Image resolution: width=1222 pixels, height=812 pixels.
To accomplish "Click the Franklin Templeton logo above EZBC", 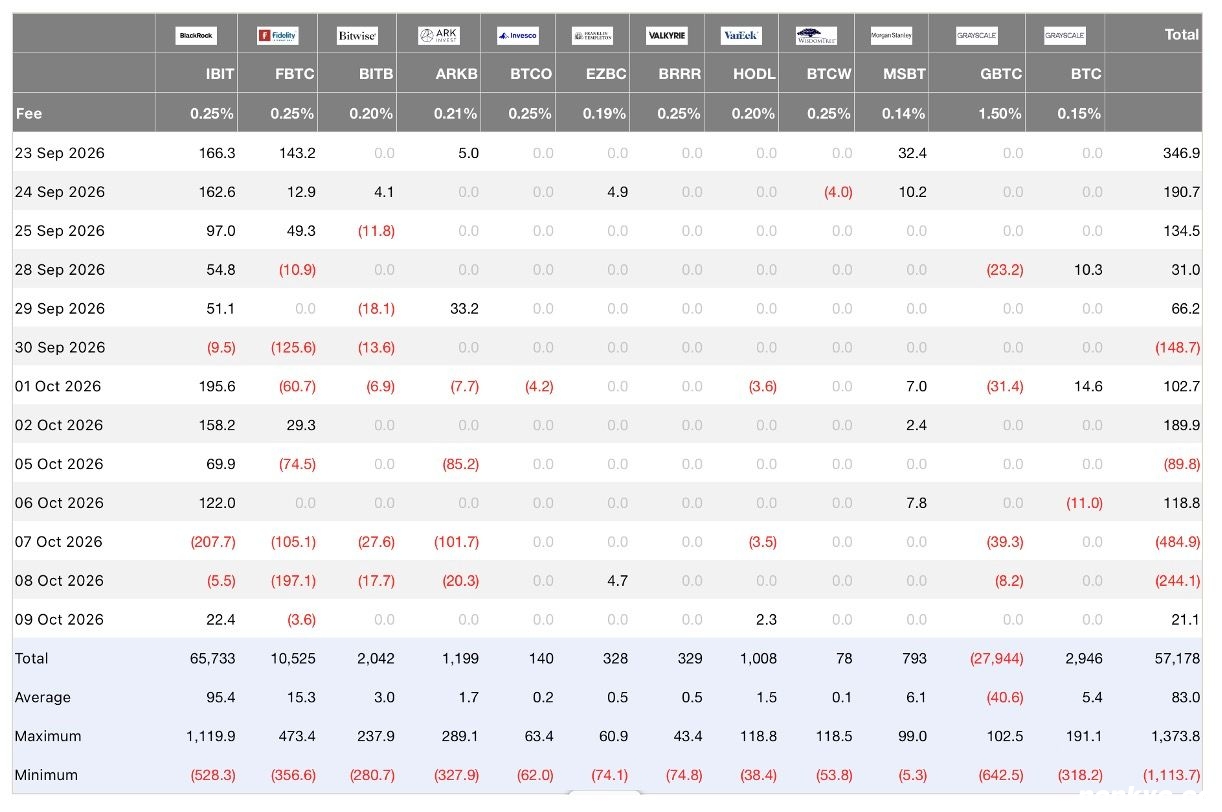I will tap(592, 36).
